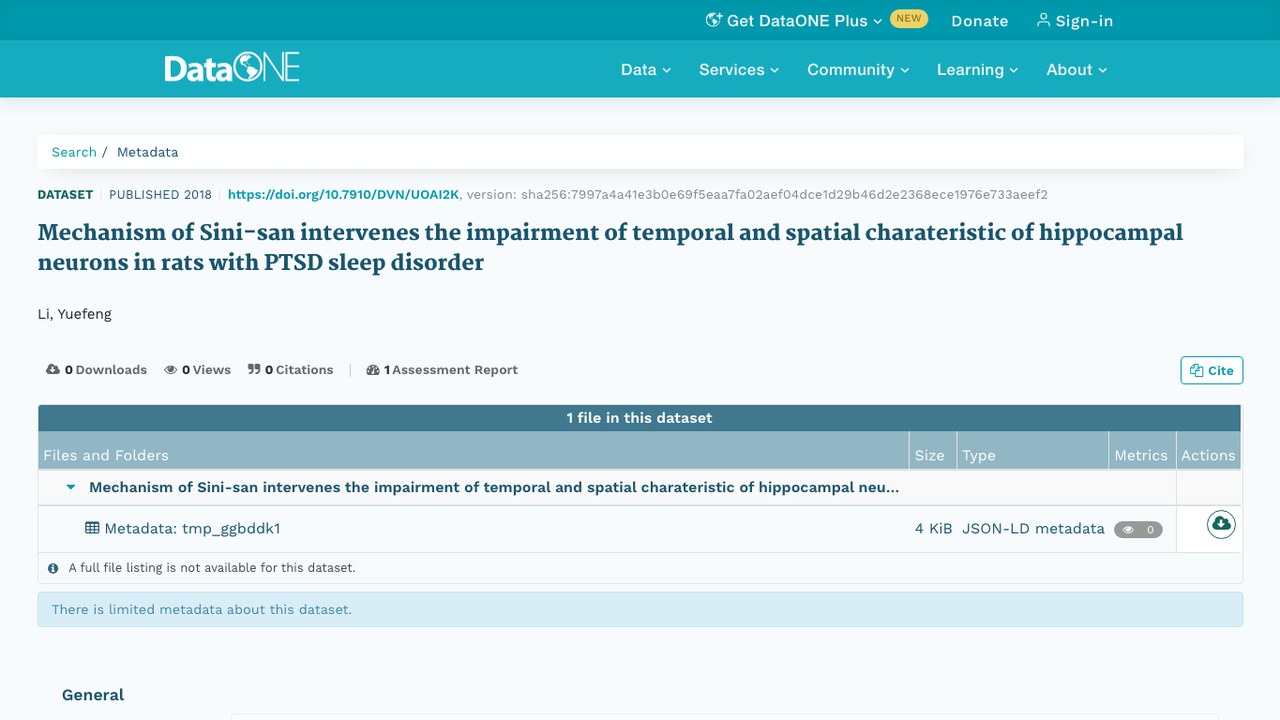Open the Data dropdown menu
The height and width of the screenshot is (720, 1280).
click(x=646, y=69)
